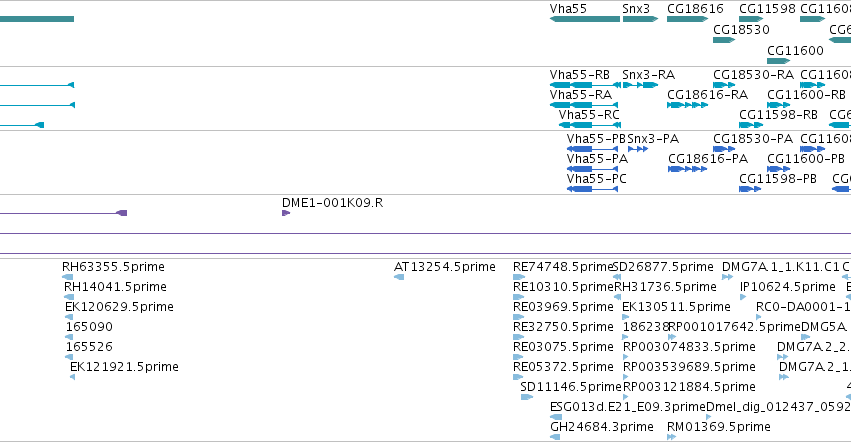Open transcript CG11600-RB

(x=779, y=105)
